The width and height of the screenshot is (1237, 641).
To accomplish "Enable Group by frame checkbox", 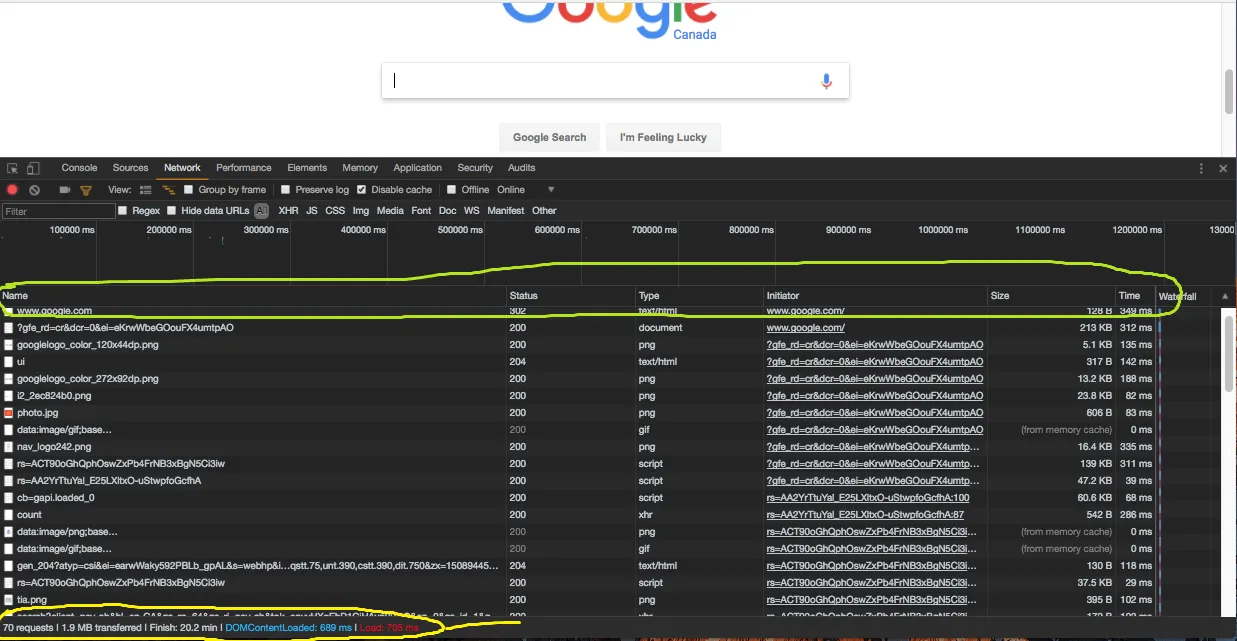I will tap(189, 190).
